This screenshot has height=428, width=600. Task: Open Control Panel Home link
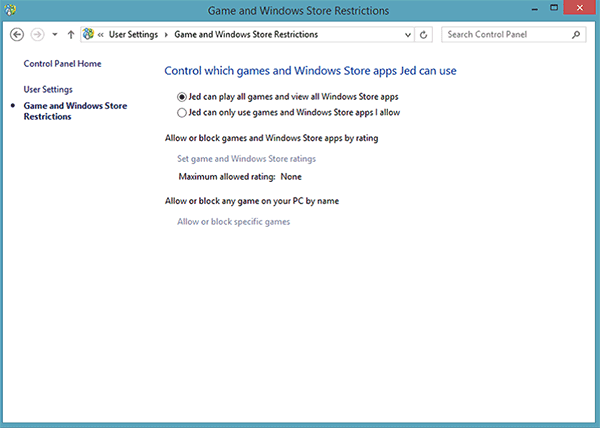click(62, 64)
